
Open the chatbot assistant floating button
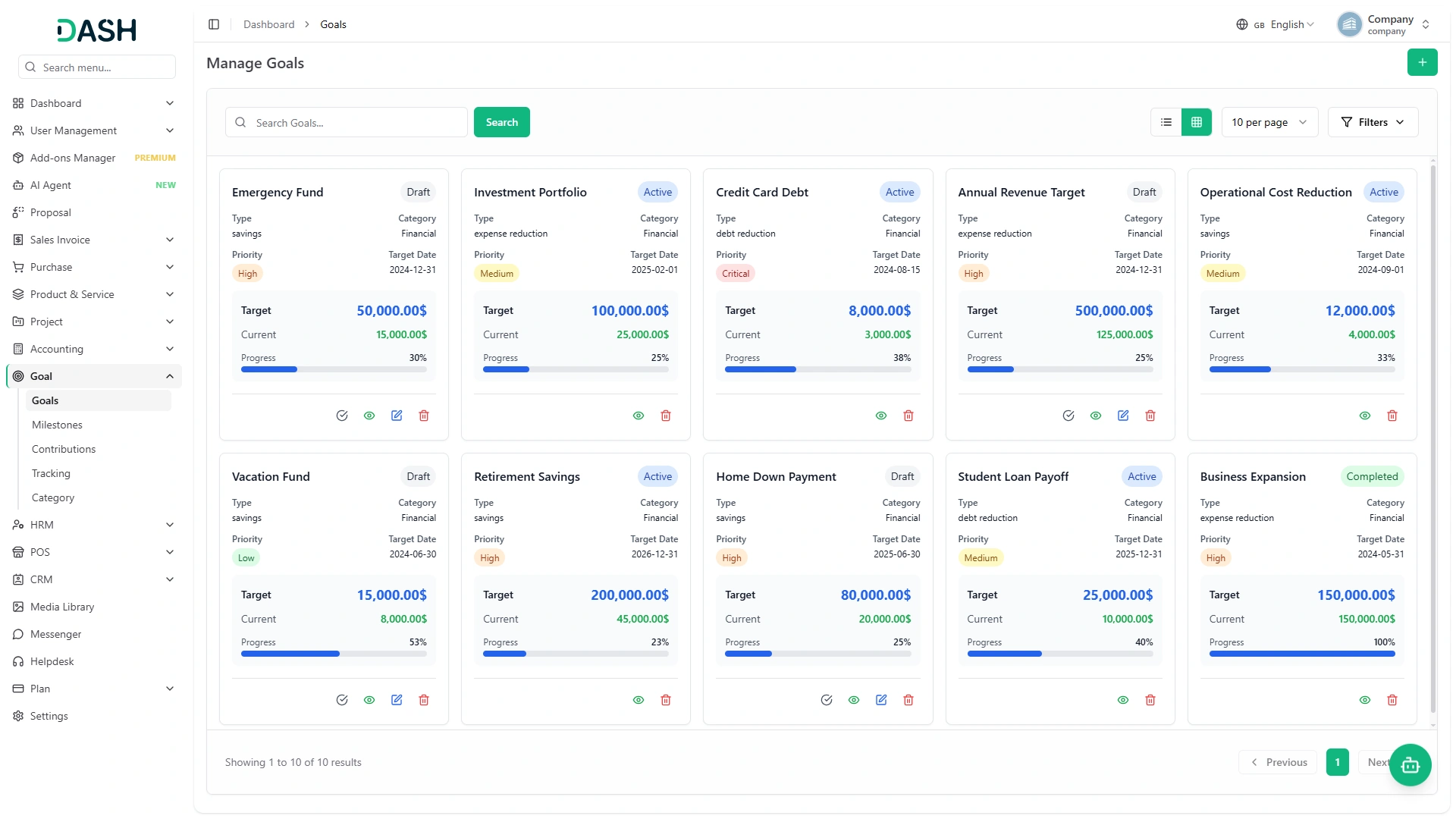tap(1410, 765)
